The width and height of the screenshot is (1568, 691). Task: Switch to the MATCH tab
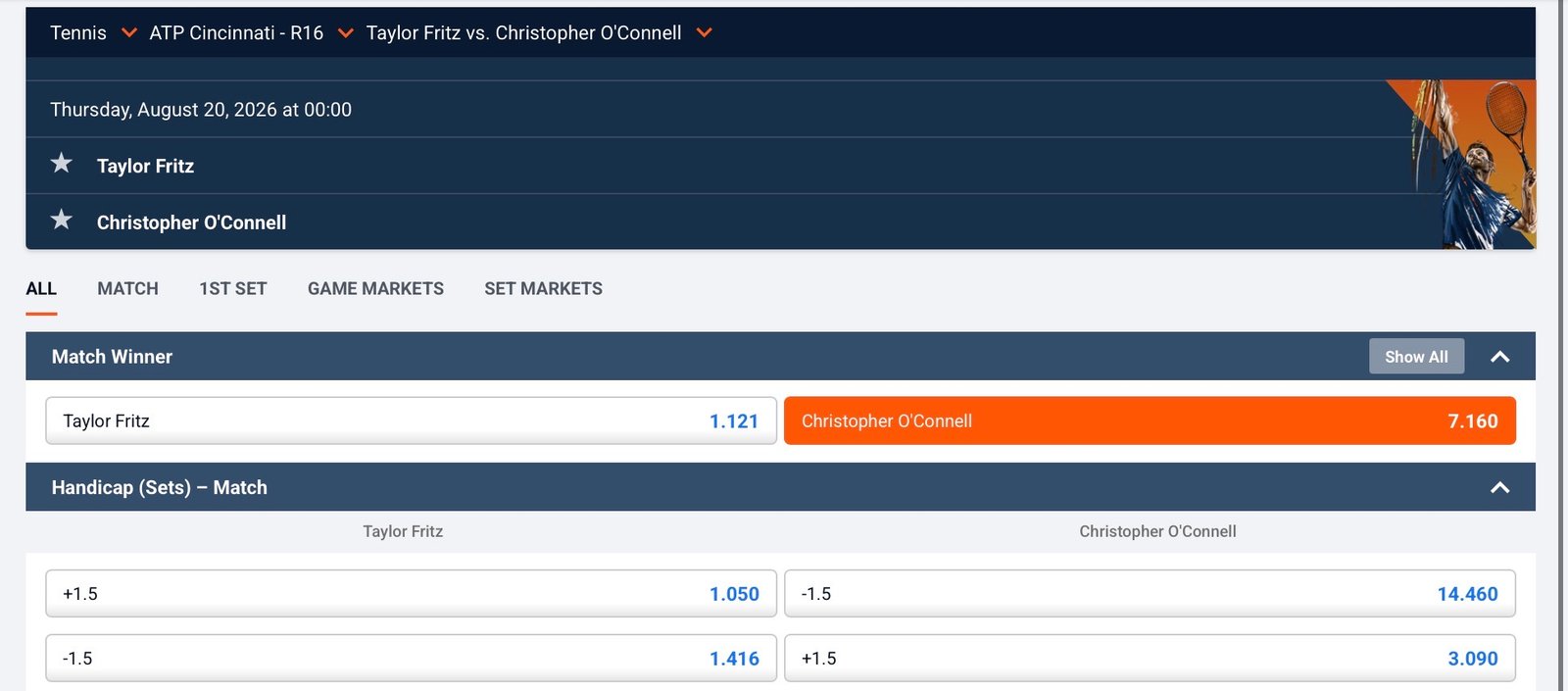(x=127, y=289)
